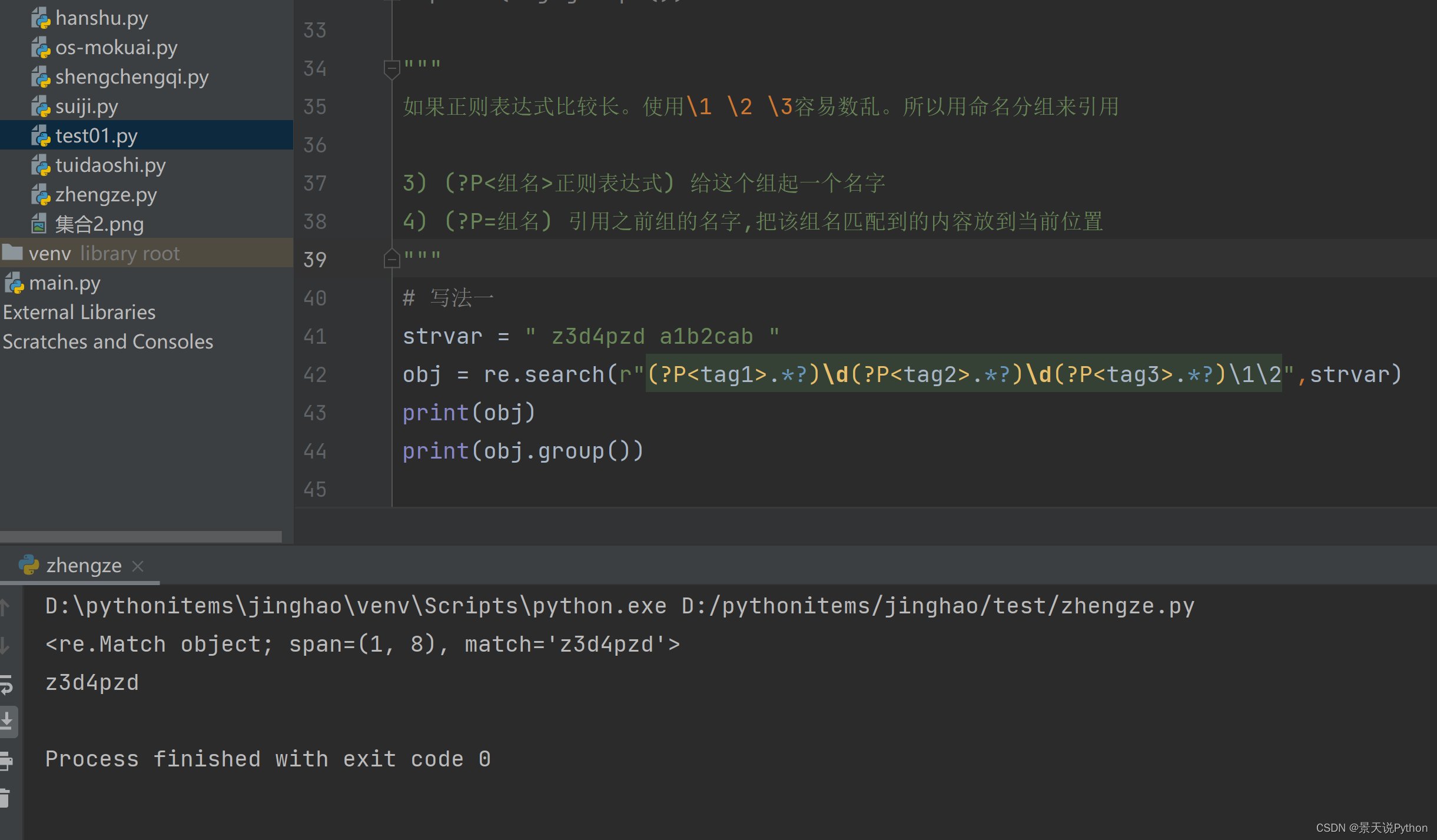The width and height of the screenshot is (1437, 840).
Task: Click the up-arrow stack trace icon
Action: point(5,607)
